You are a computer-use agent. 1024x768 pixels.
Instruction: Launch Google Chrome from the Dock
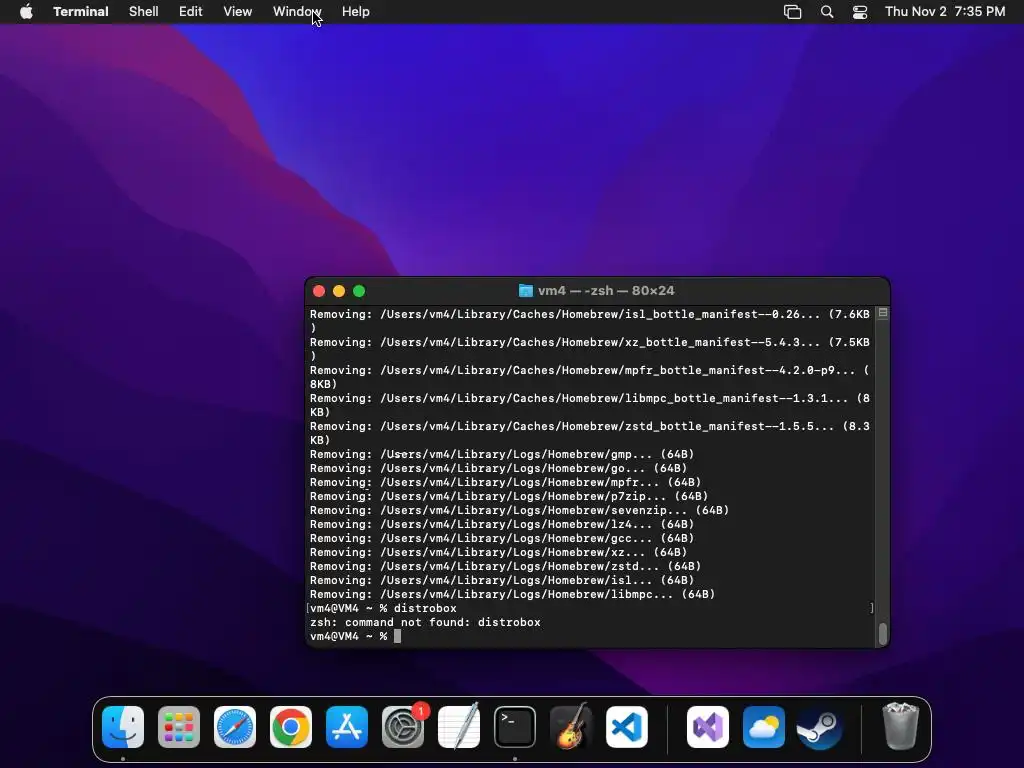tap(291, 727)
